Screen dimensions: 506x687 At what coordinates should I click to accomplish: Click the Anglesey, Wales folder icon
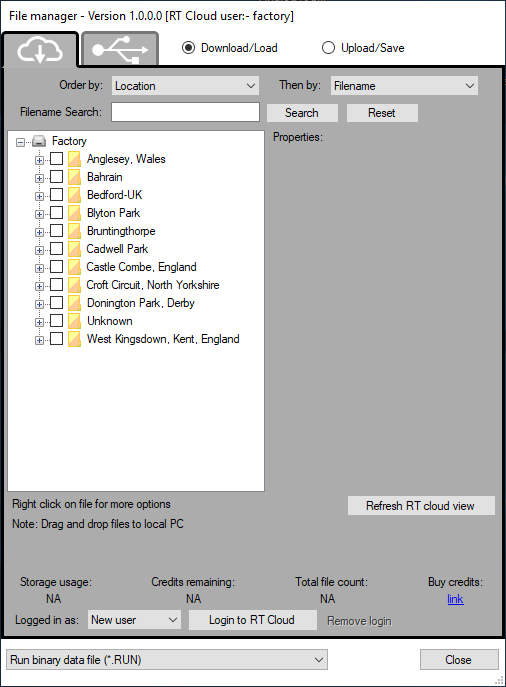[74, 159]
